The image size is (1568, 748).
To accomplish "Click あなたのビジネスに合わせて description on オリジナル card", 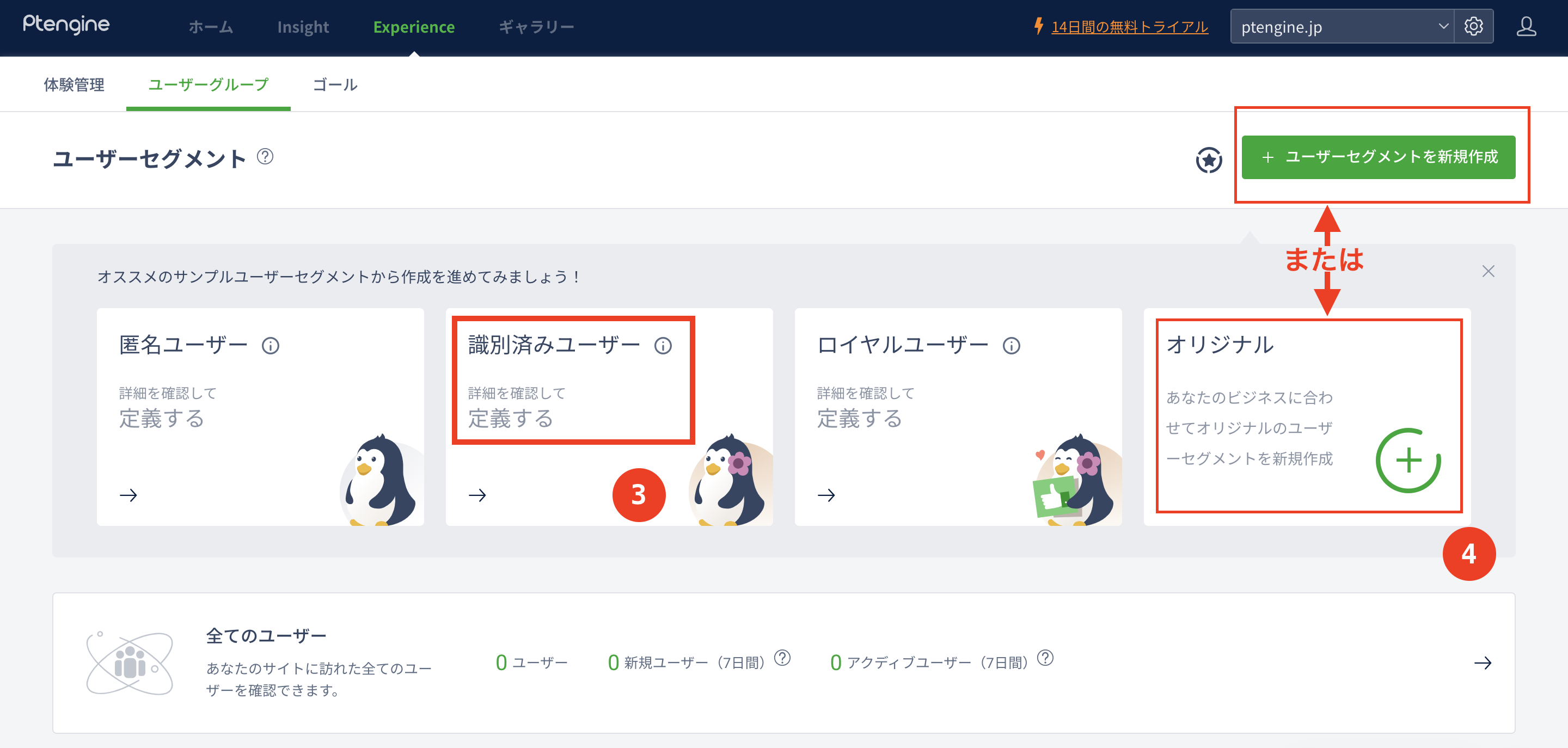I will click(x=1248, y=428).
